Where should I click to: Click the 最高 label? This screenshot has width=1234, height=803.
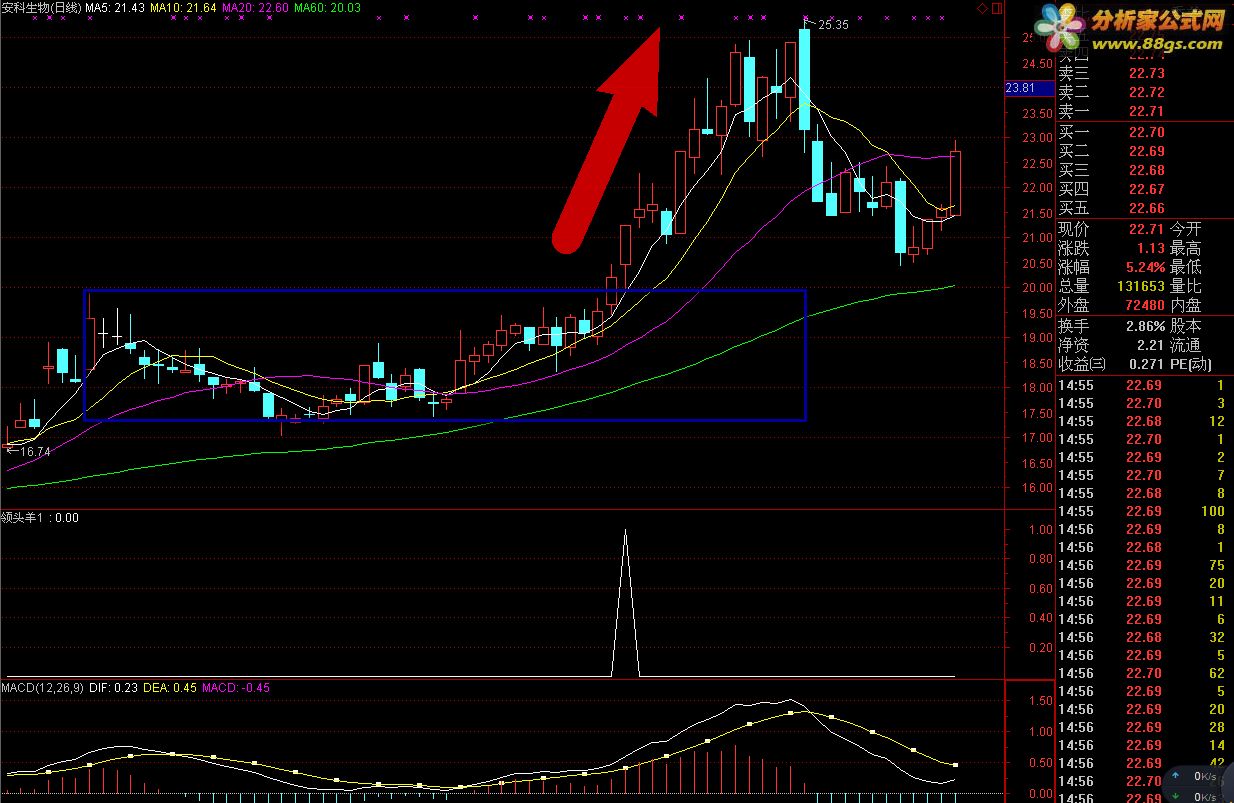(x=1186, y=248)
